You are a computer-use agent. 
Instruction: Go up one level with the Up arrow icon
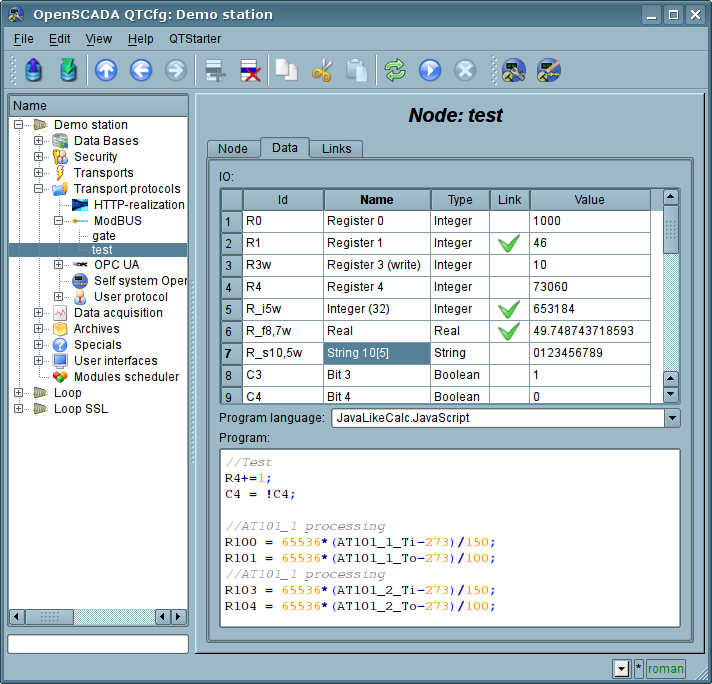pyautogui.click(x=106, y=70)
